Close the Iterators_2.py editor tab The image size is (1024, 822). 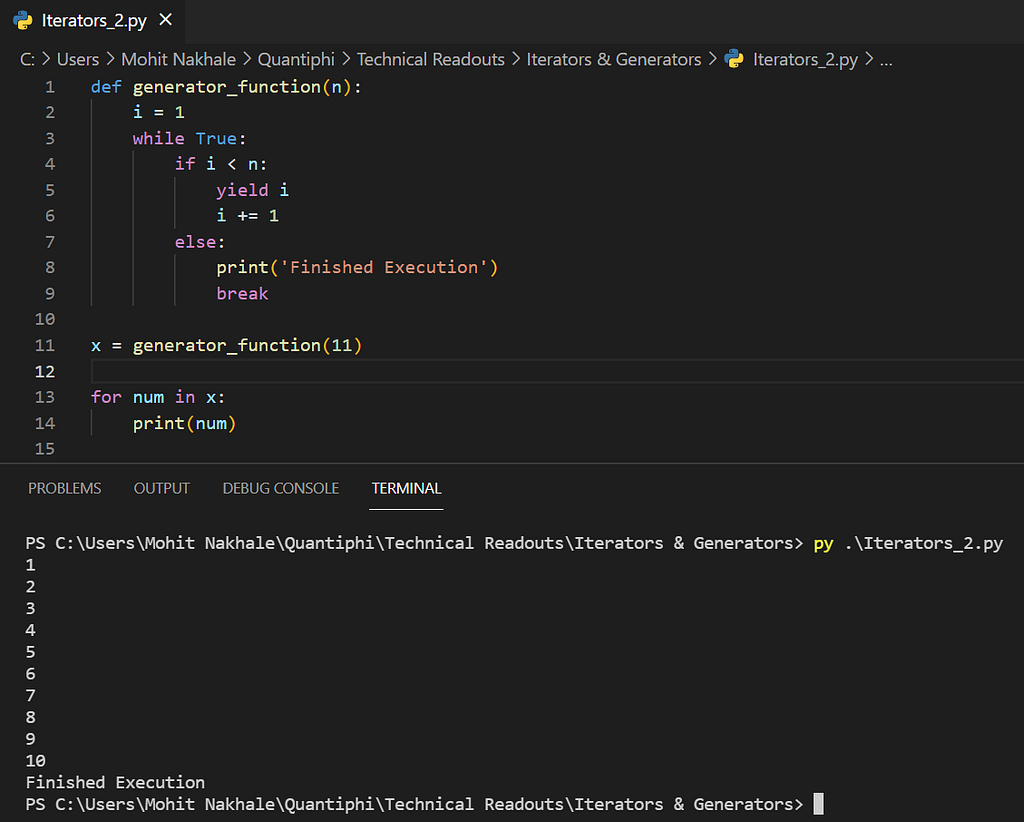[x=166, y=20]
